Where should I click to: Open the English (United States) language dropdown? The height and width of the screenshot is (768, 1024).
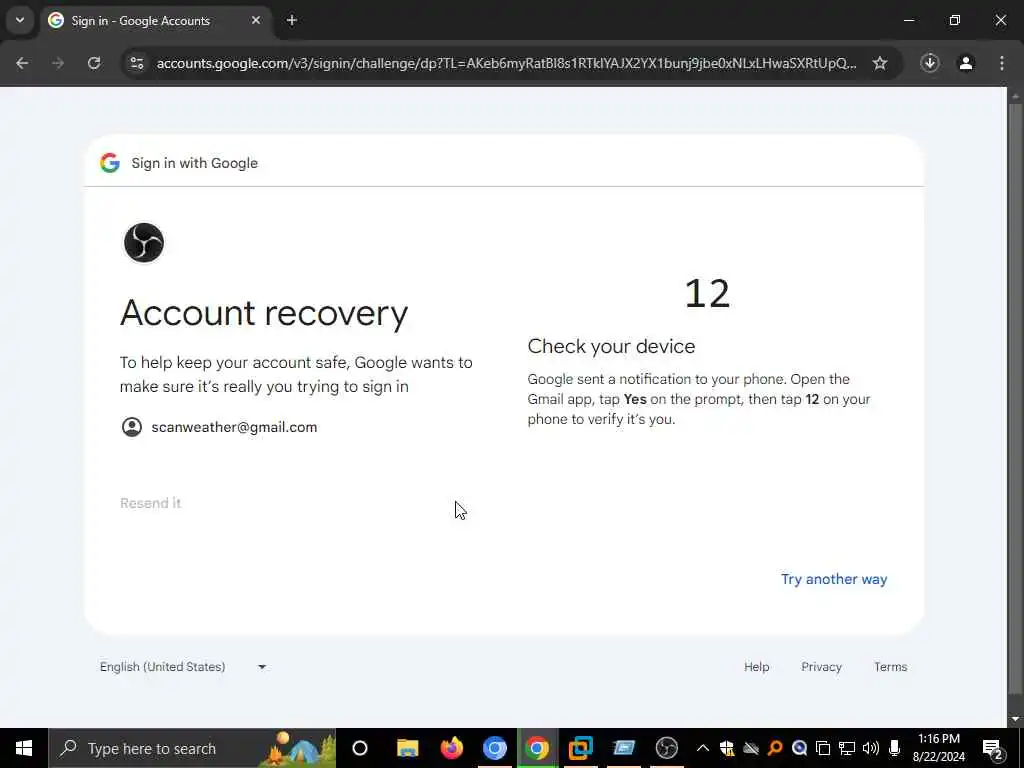[184, 667]
